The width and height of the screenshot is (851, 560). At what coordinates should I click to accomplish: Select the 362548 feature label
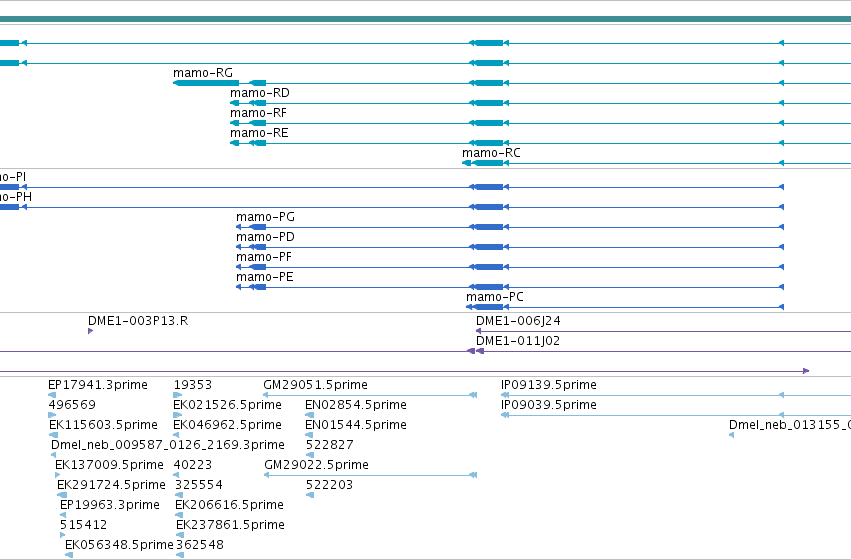click(200, 545)
